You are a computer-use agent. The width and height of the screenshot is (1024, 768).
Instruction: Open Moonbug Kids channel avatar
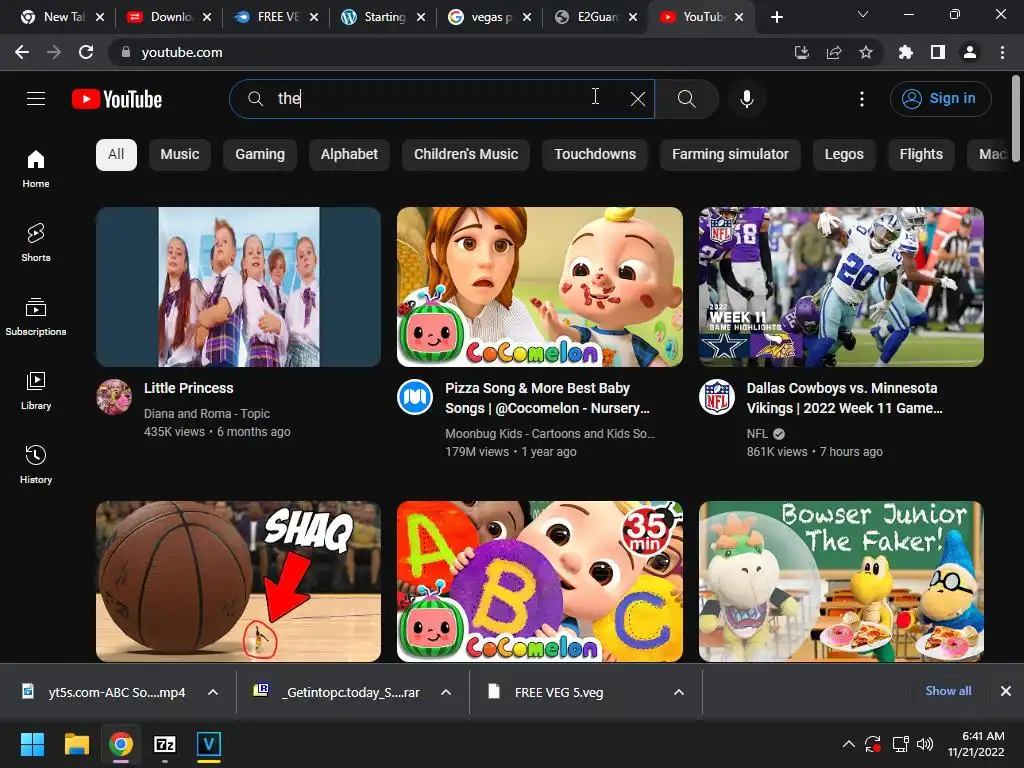415,397
